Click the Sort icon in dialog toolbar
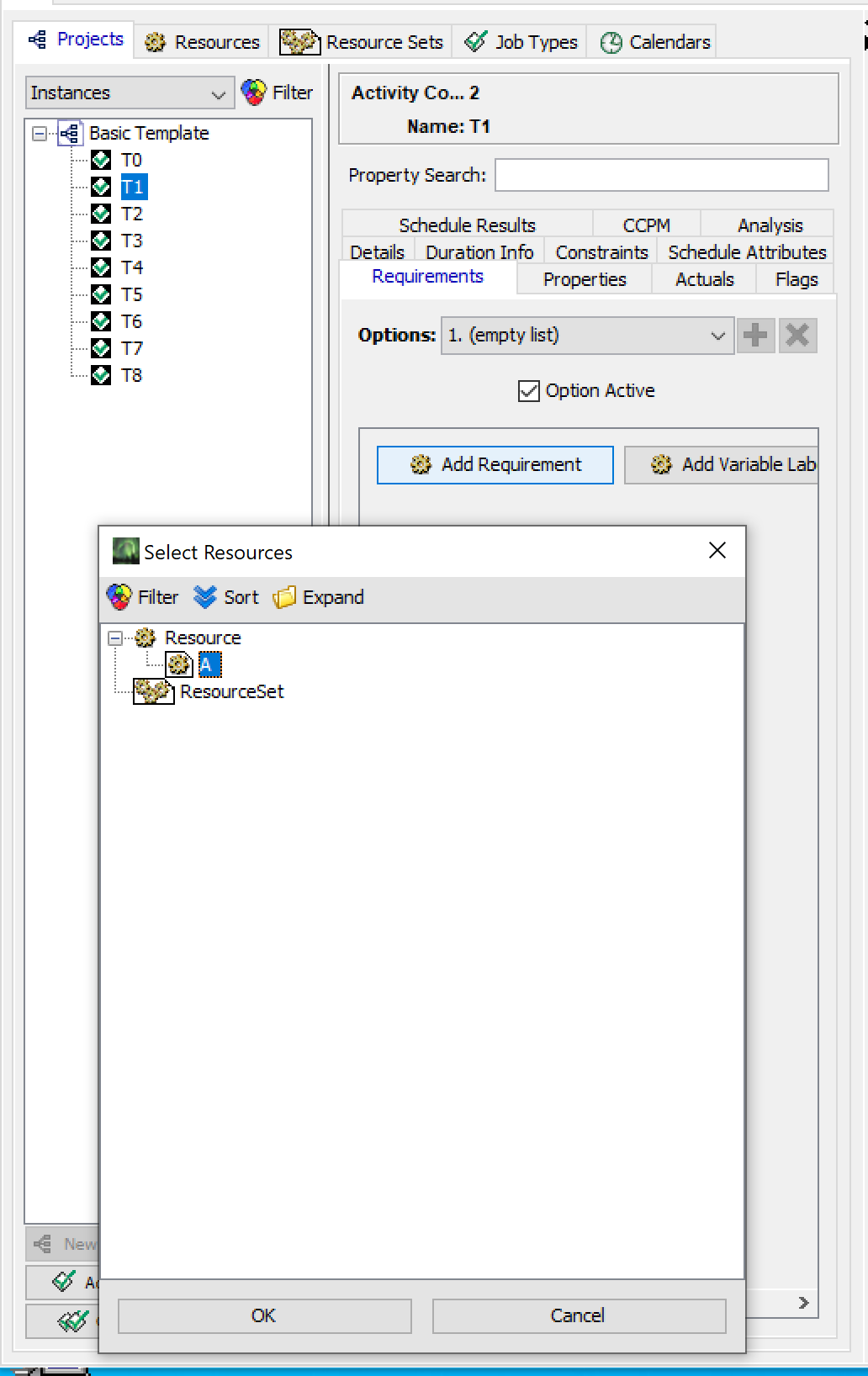This screenshot has width=868, height=1376. click(x=205, y=597)
